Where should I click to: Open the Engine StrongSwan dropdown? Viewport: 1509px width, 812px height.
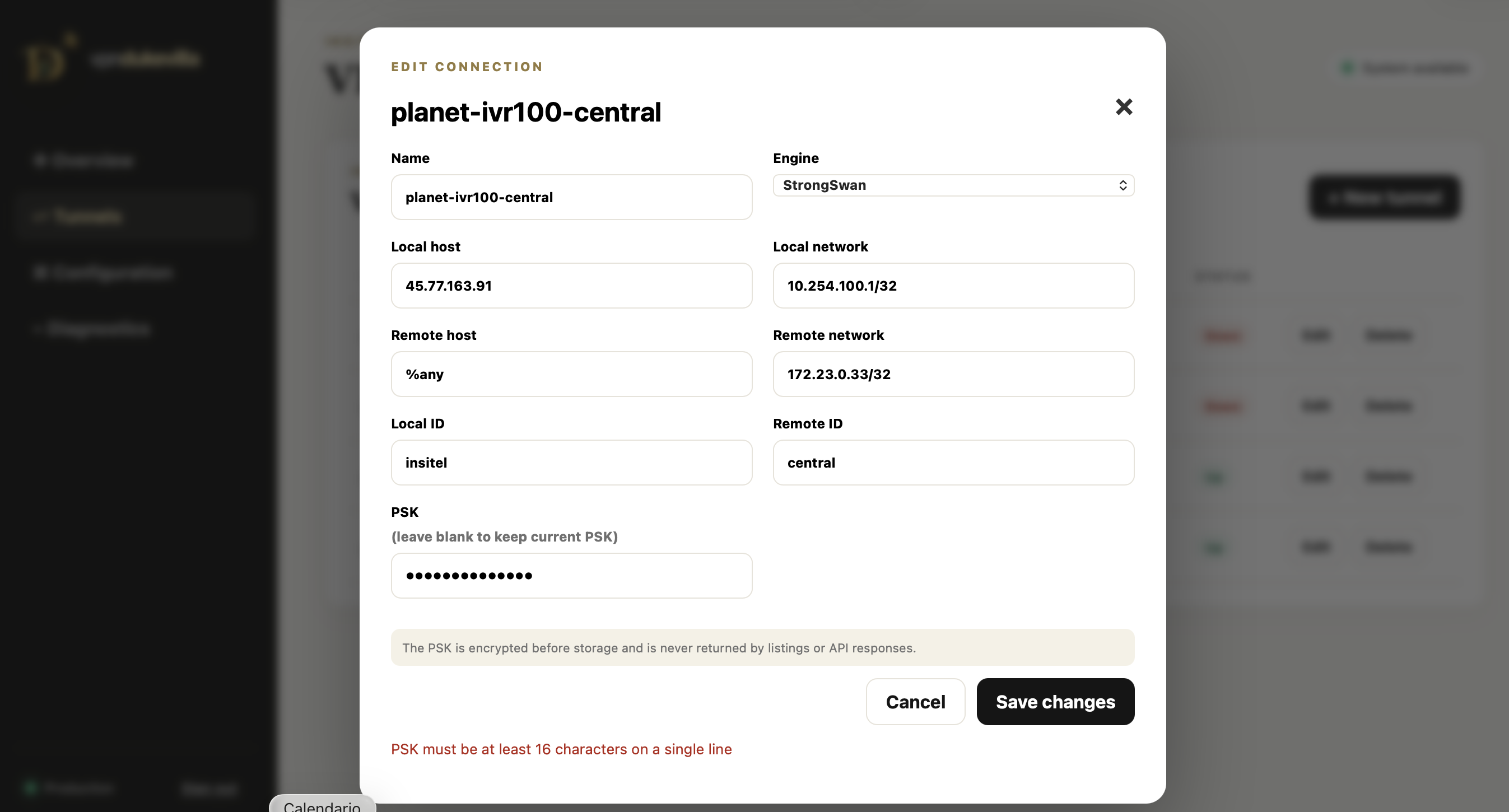pyautogui.click(x=953, y=185)
